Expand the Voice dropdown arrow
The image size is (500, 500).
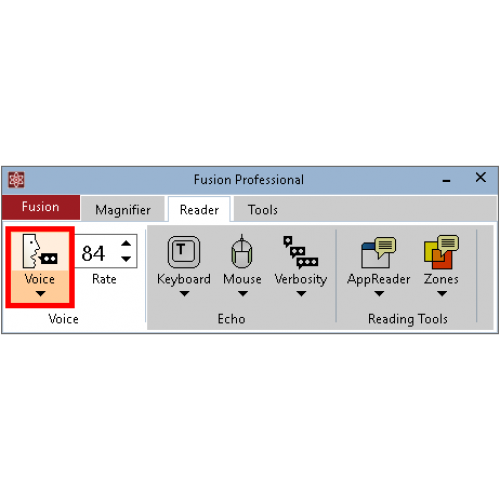(x=40, y=294)
